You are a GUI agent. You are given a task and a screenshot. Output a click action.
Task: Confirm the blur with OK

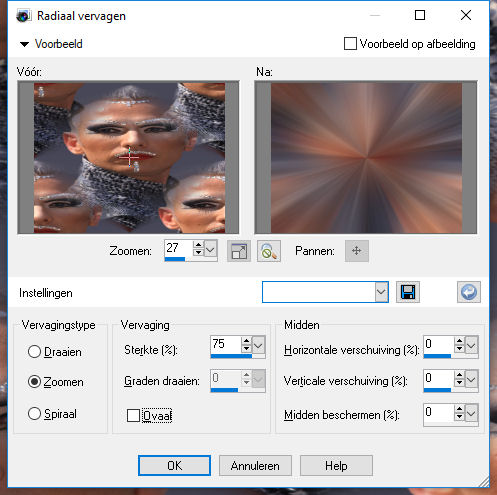174,466
